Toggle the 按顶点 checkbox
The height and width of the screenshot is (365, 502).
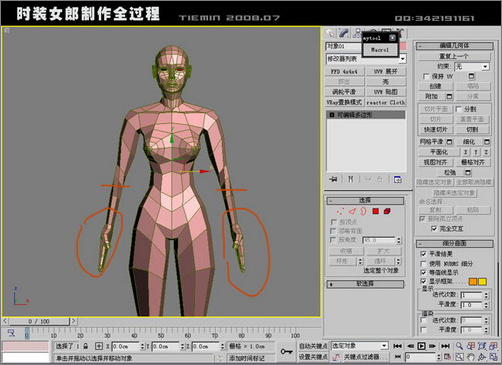(x=333, y=222)
